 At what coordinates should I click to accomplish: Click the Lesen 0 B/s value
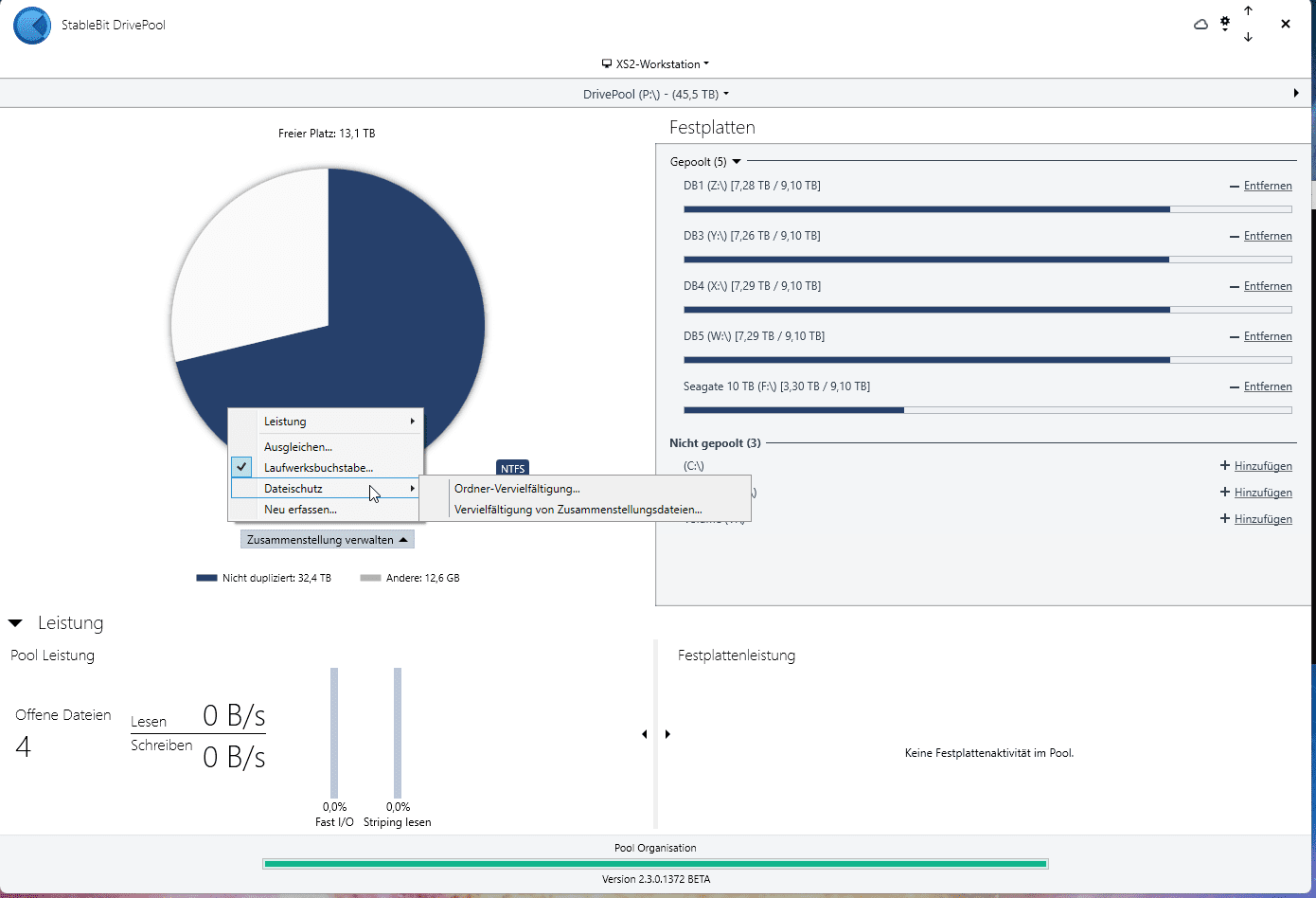[234, 715]
